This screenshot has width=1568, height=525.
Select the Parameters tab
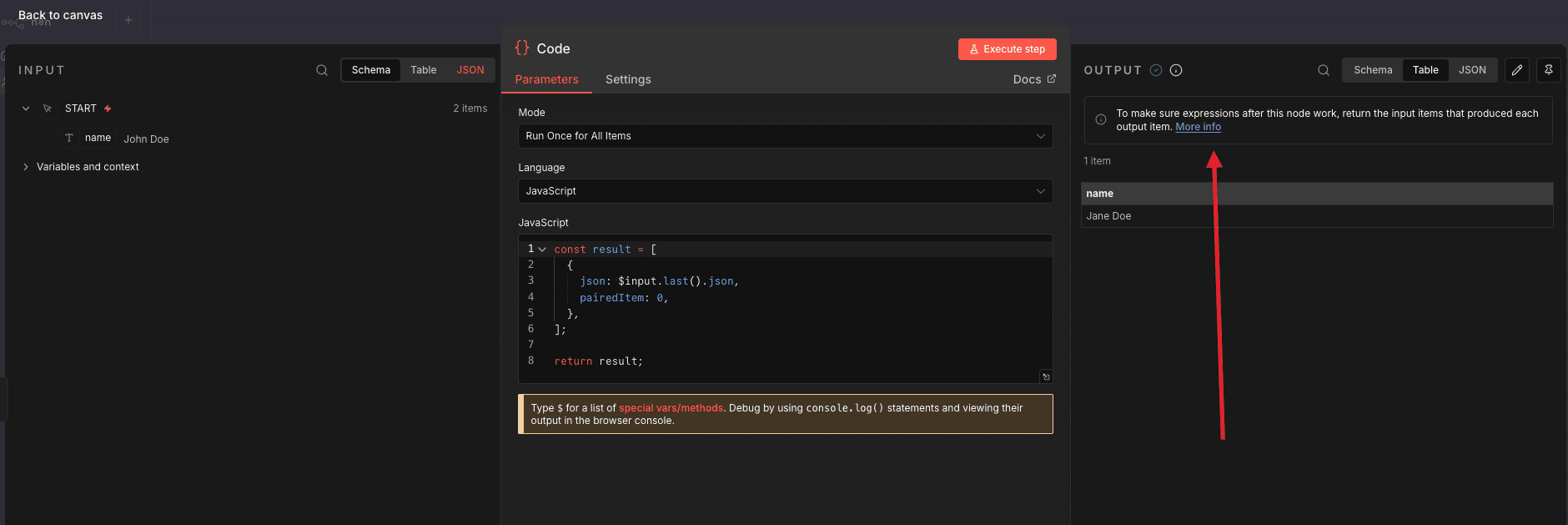point(546,79)
